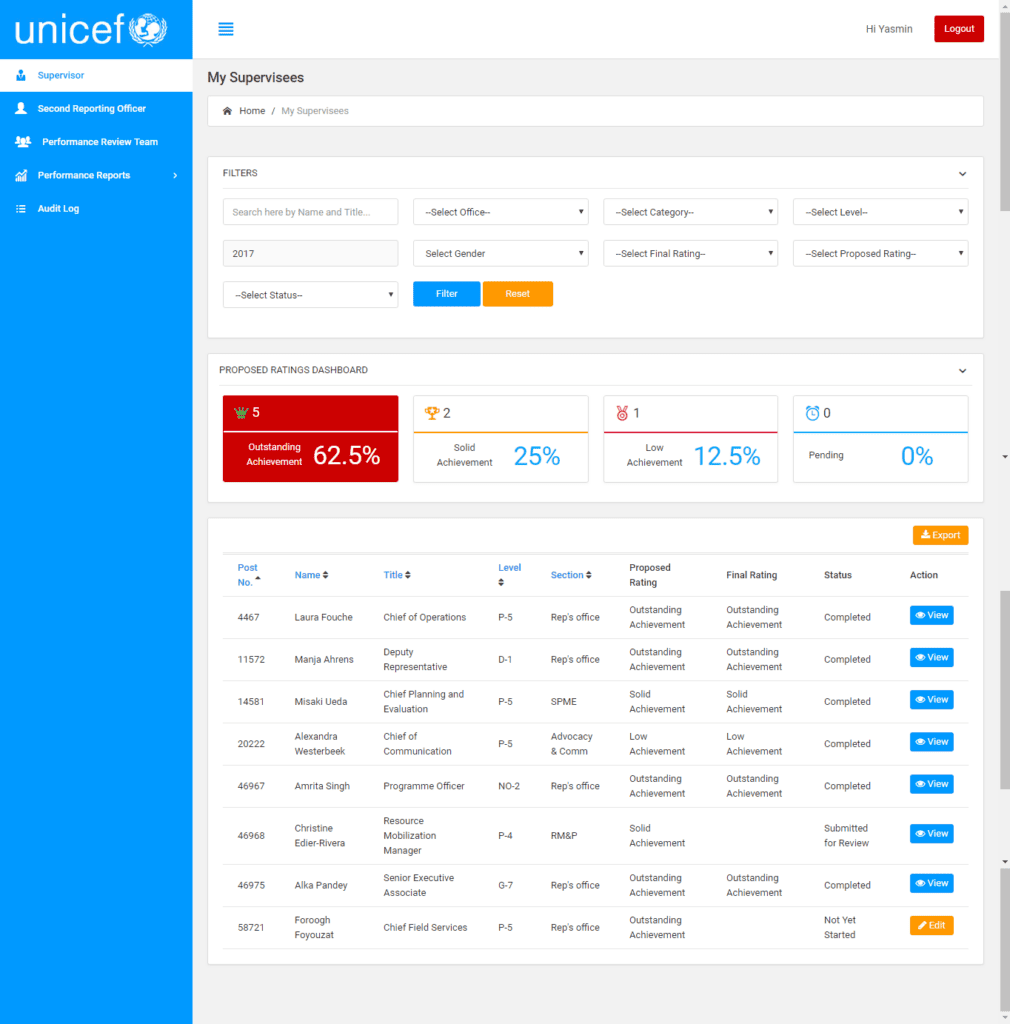The width and height of the screenshot is (1010, 1024).
Task: Open the hamburger navigation menu
Action: click(225, 29)
